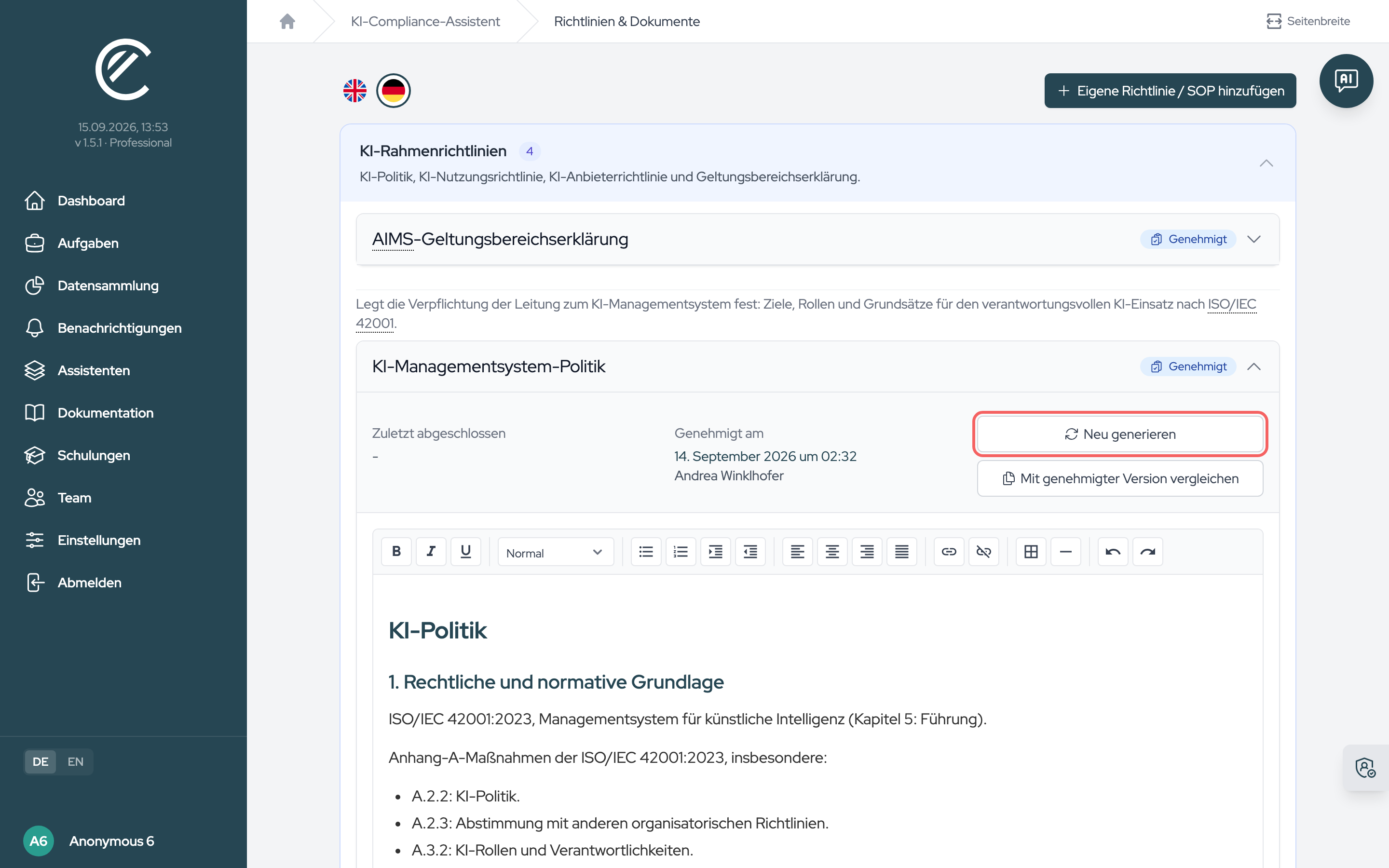This screenshot has width=1389, height=868.
Task: Insert a table
Action: (1031, 552)
